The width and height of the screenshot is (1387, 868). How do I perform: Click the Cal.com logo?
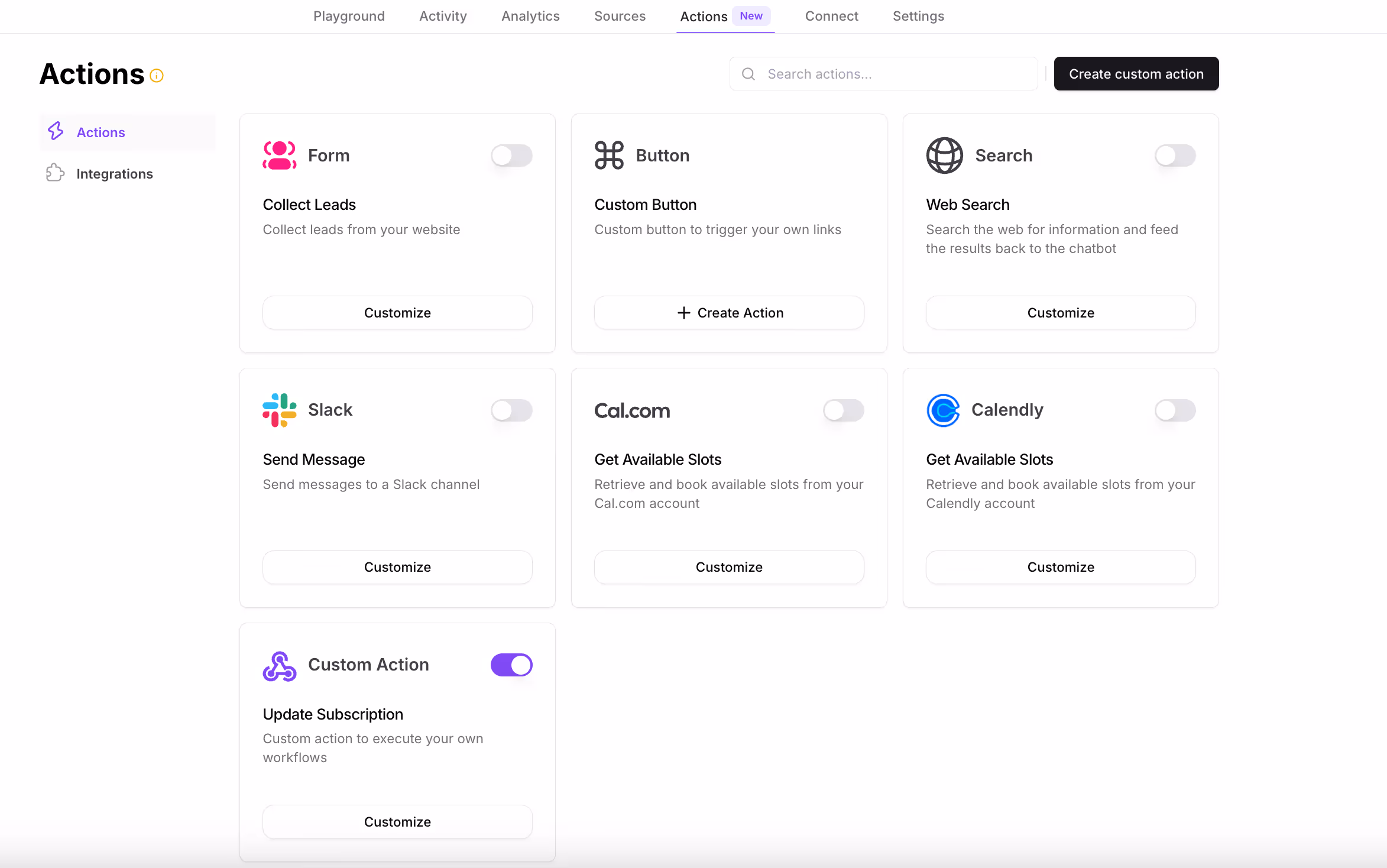coord(632,410)
